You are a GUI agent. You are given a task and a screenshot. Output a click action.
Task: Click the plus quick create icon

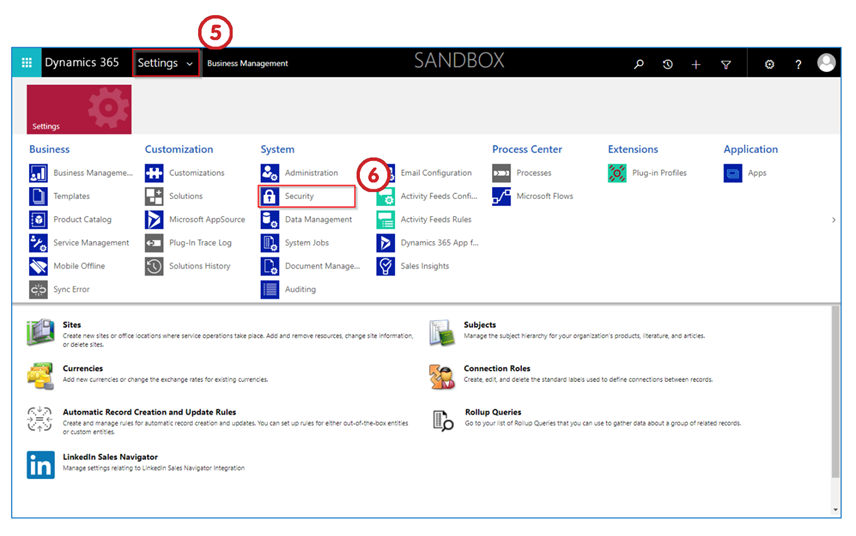coord(696,64)
